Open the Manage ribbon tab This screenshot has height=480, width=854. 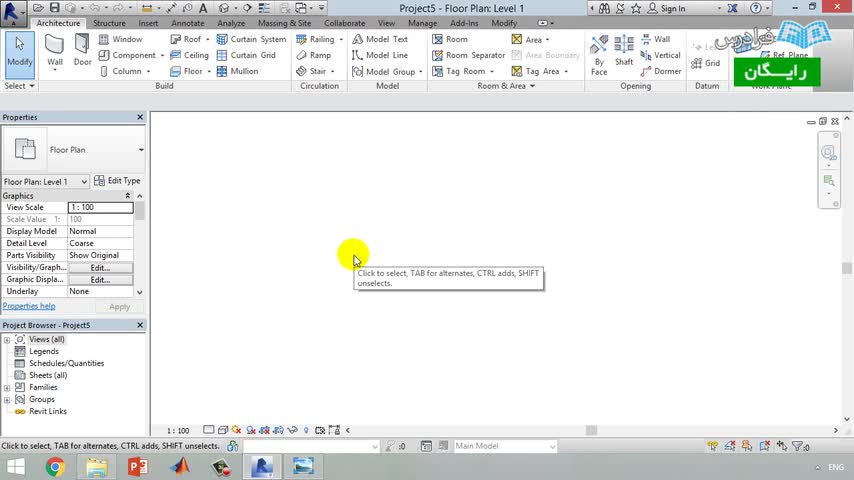[x=422, y=23]
